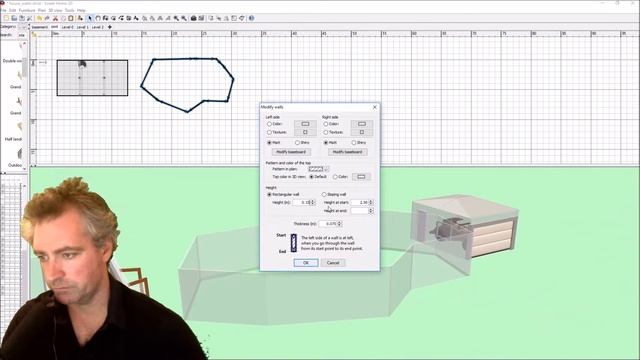The image size is (640, 360).
Task: Click the Thickness (m) spinner arrows
Action: [340, 224]
